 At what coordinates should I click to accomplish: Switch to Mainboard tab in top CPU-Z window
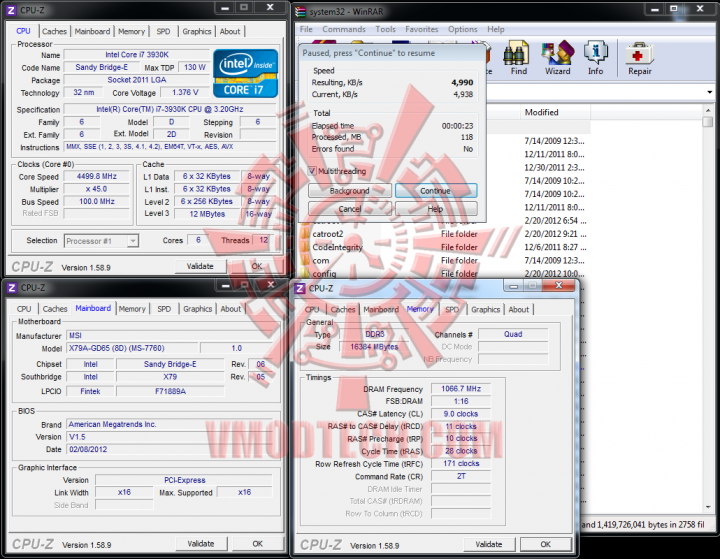(x=92, y=31)
